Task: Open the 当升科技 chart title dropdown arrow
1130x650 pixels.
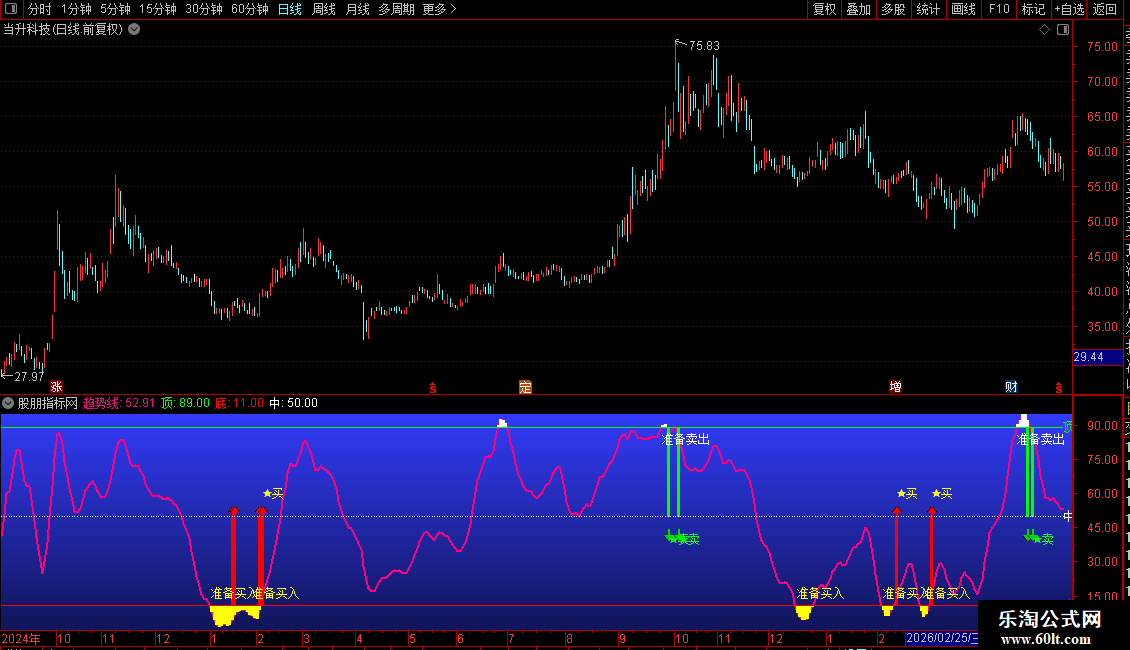Action: [134, 29]
